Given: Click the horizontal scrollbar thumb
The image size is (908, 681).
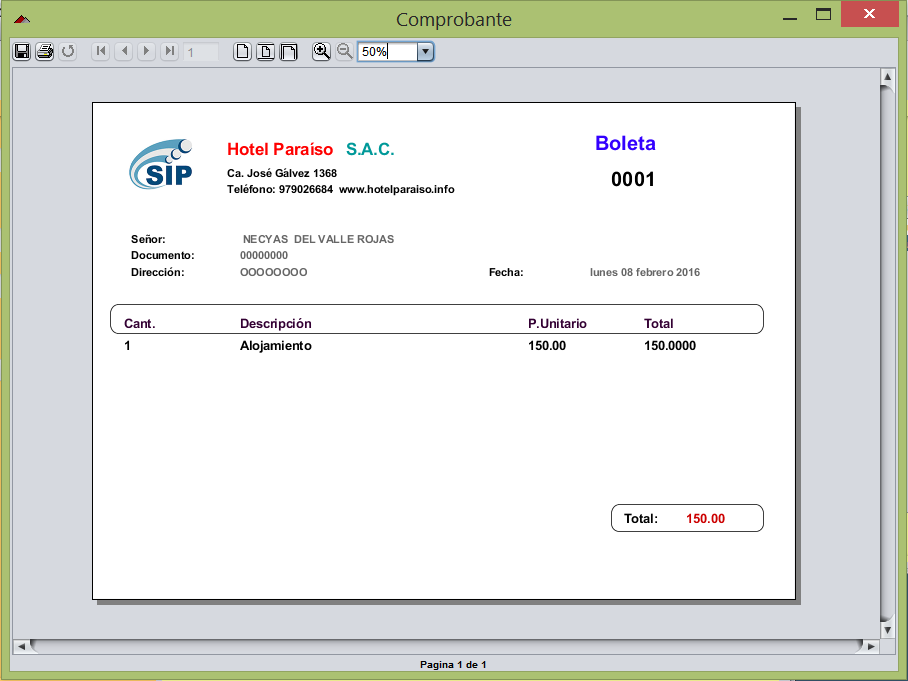Looking at the screenshot, I should [446, 646].
